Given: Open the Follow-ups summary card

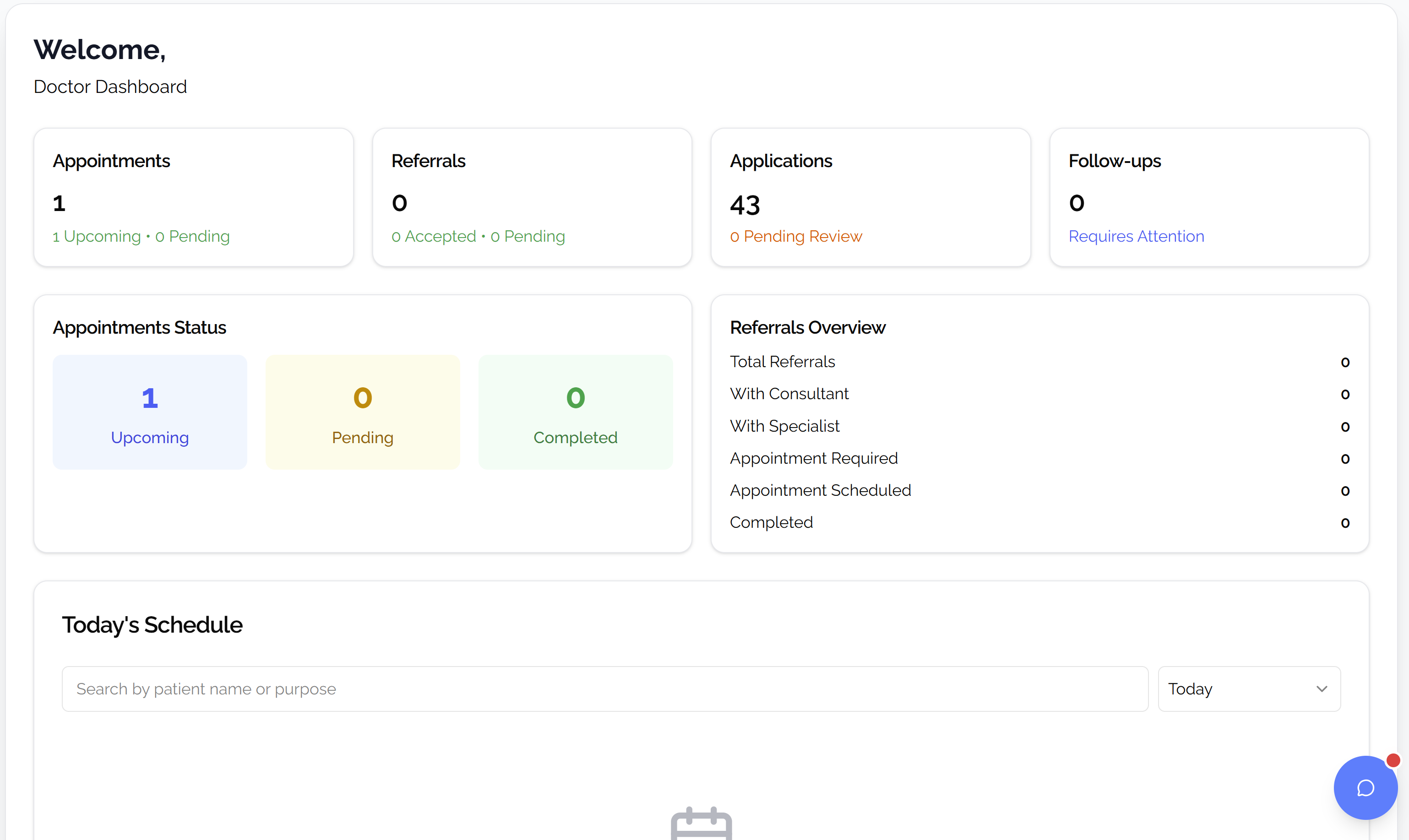Looking at the screenshot, I should click(1208, 197).
